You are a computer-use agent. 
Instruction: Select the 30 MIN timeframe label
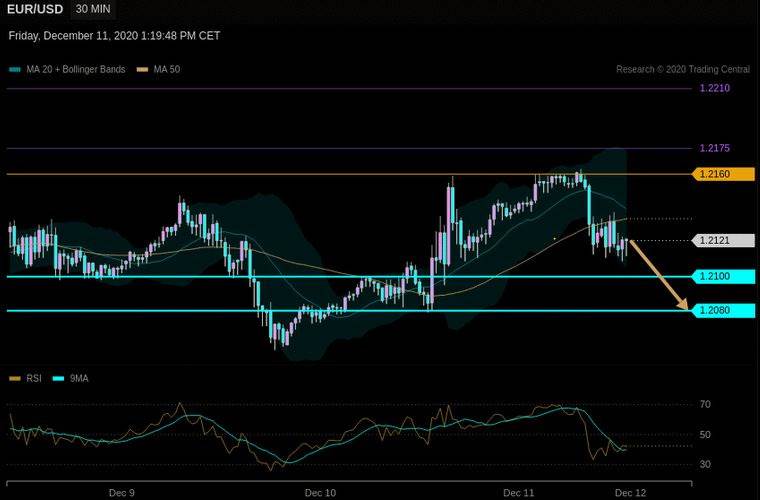tap(93, 9)
